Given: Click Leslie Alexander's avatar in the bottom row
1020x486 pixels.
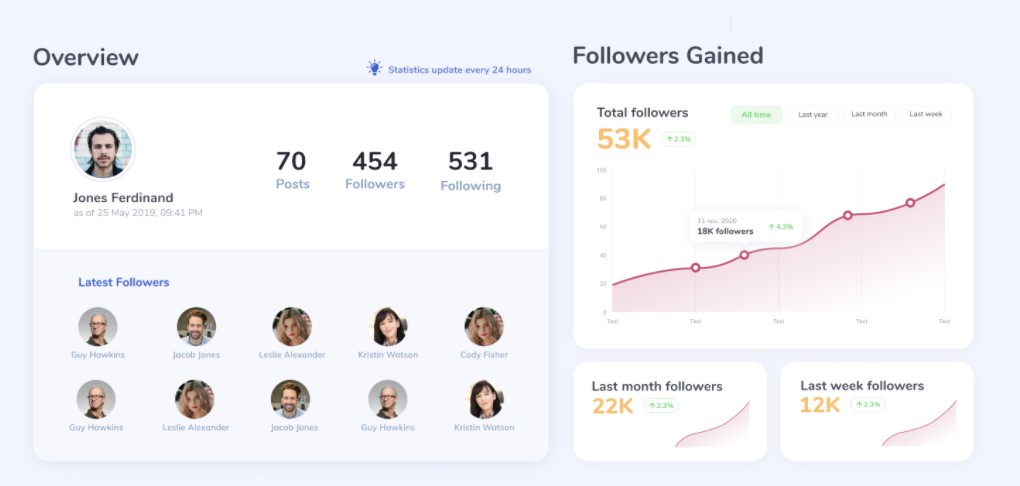Looking at the screenshot, I should pos(195,399).
